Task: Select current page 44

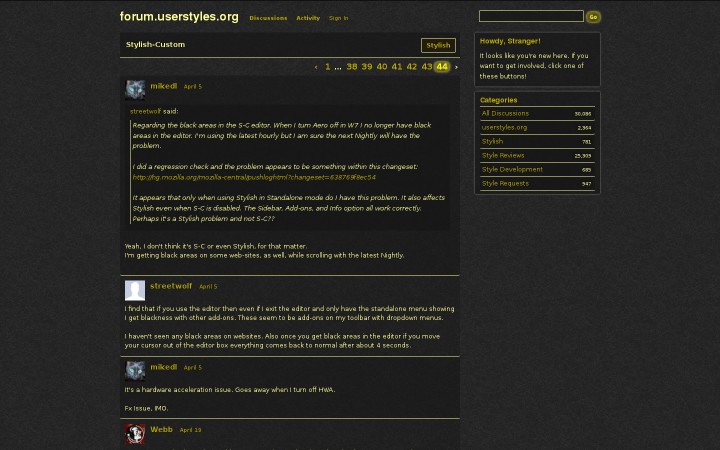Action: (x=442, y=67)
